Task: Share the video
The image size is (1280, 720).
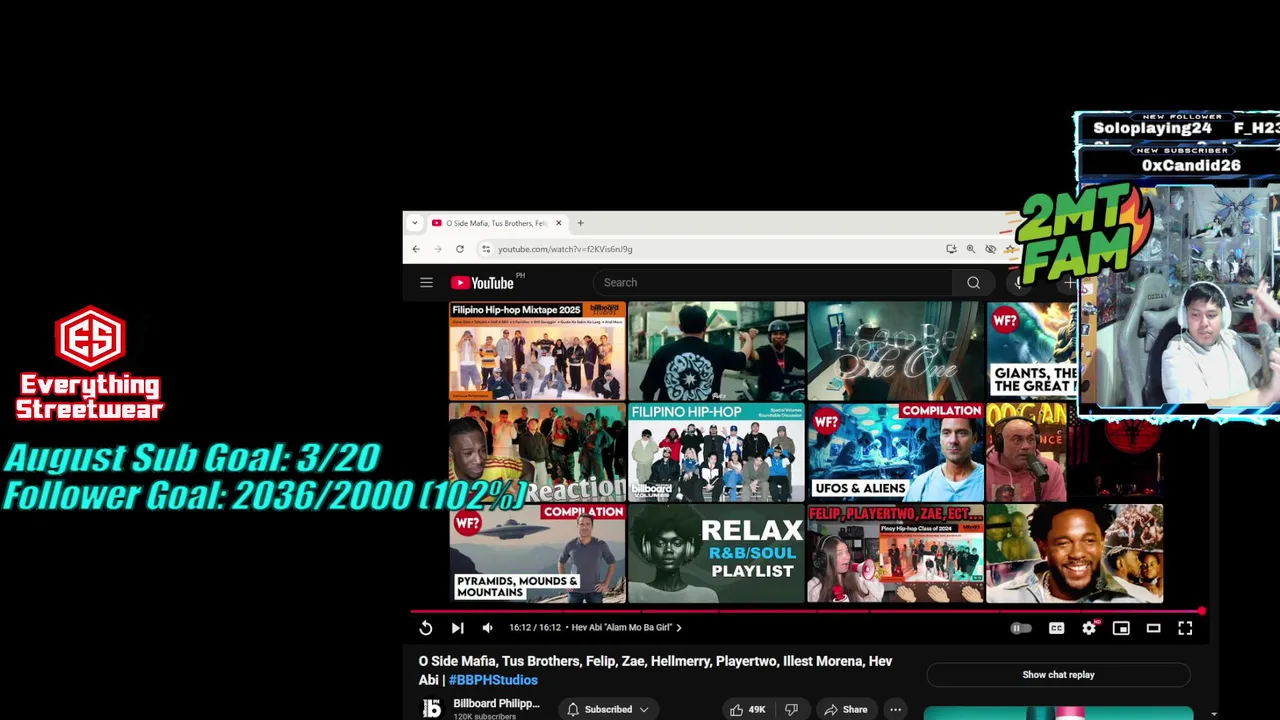Action: coord(846,709)
